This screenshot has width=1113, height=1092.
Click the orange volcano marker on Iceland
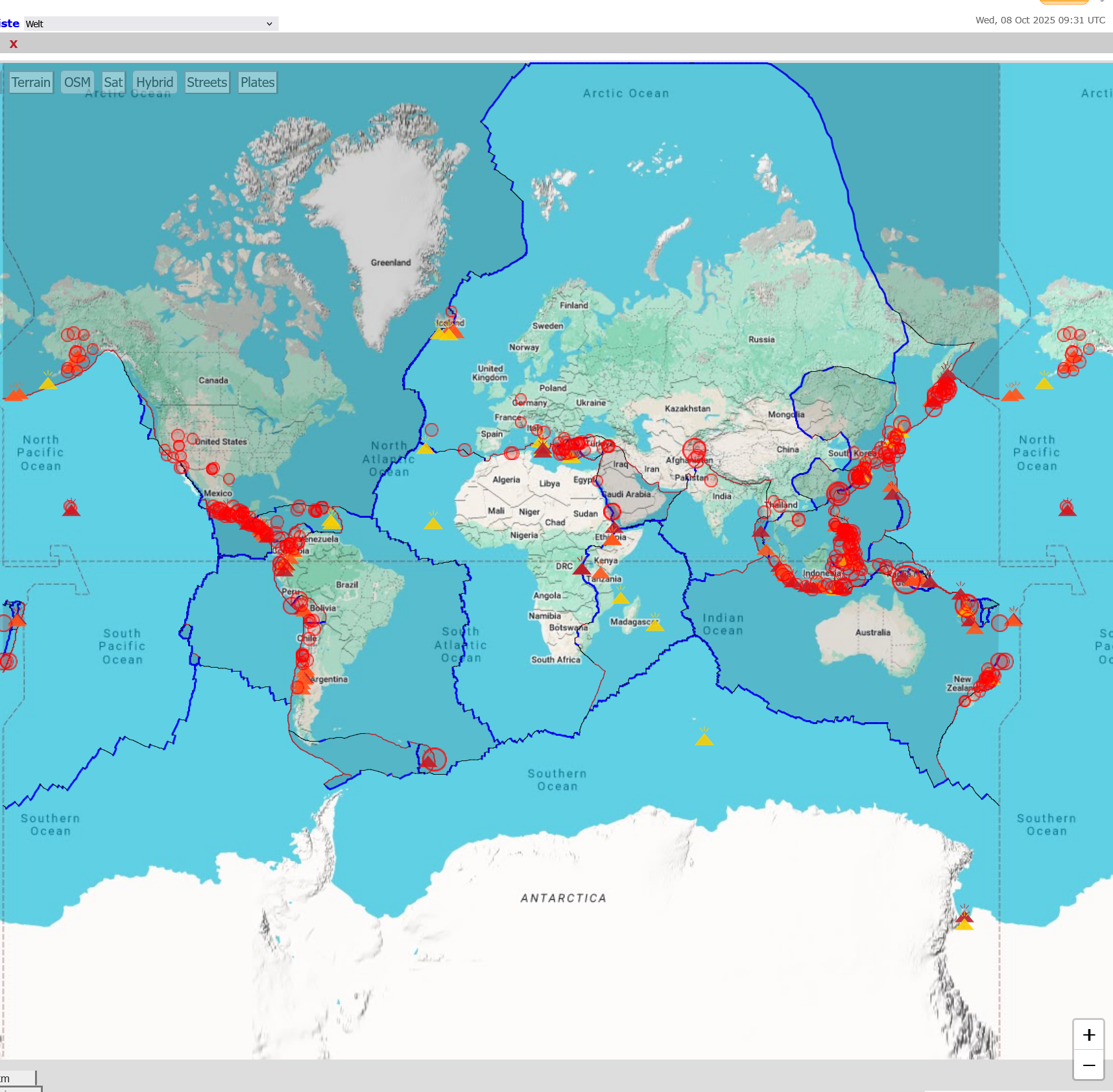point(453,332)
